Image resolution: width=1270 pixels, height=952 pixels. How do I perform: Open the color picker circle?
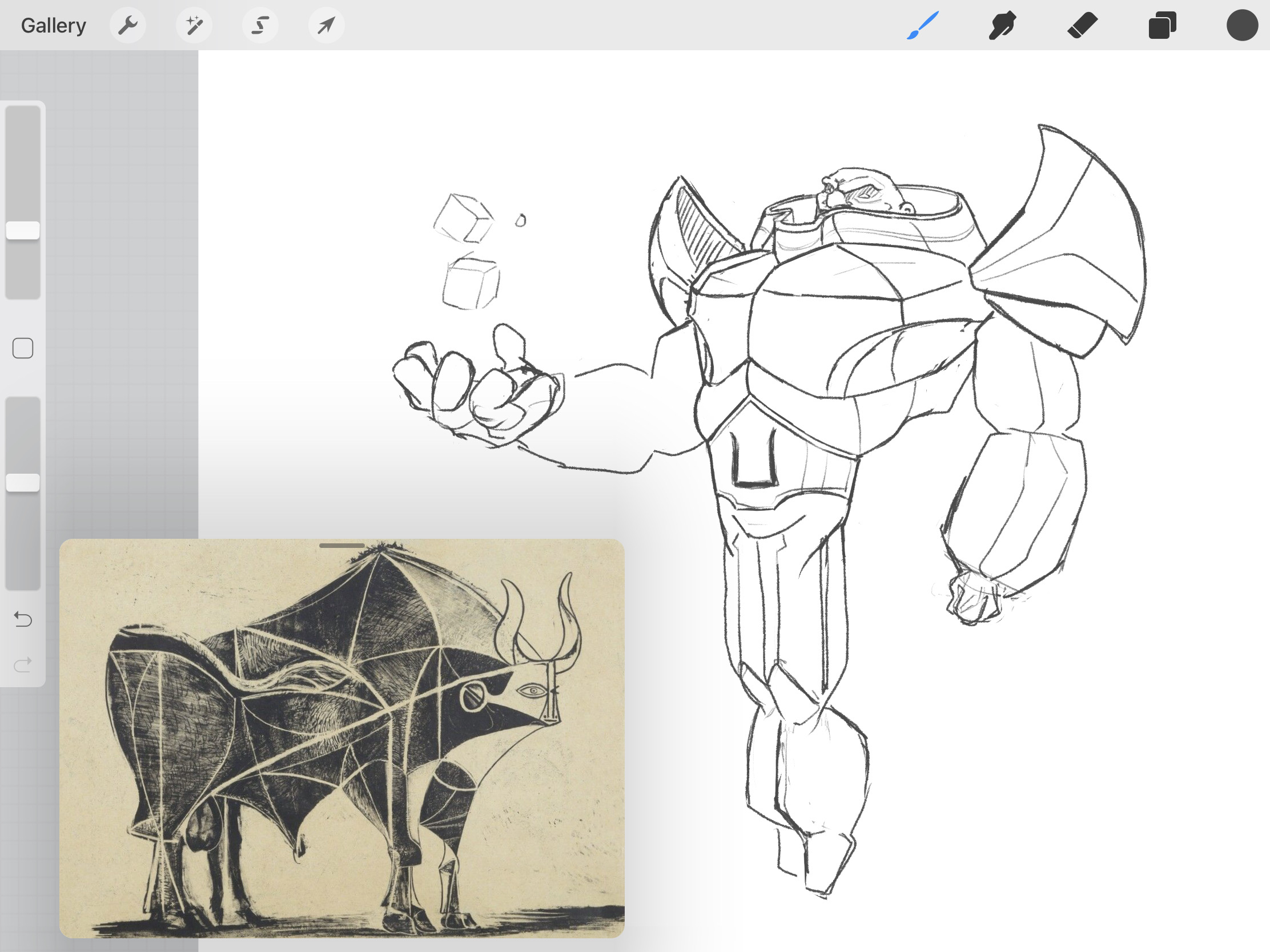pos(1243,25)
